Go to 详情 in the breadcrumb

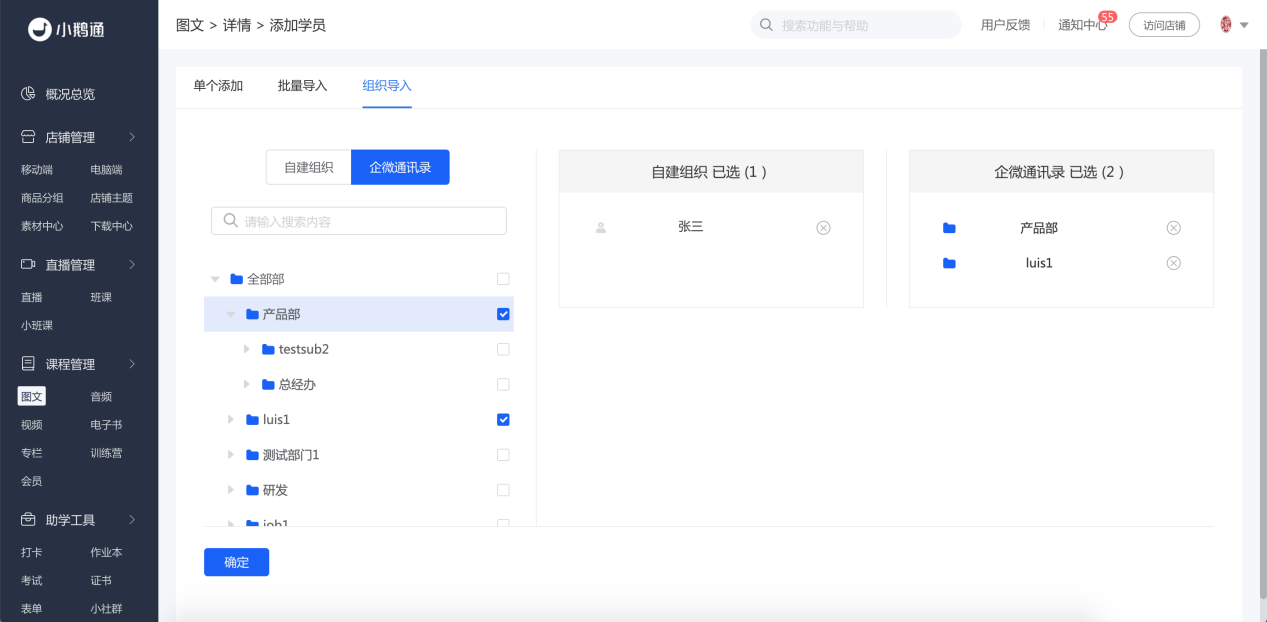pos(237,25)
